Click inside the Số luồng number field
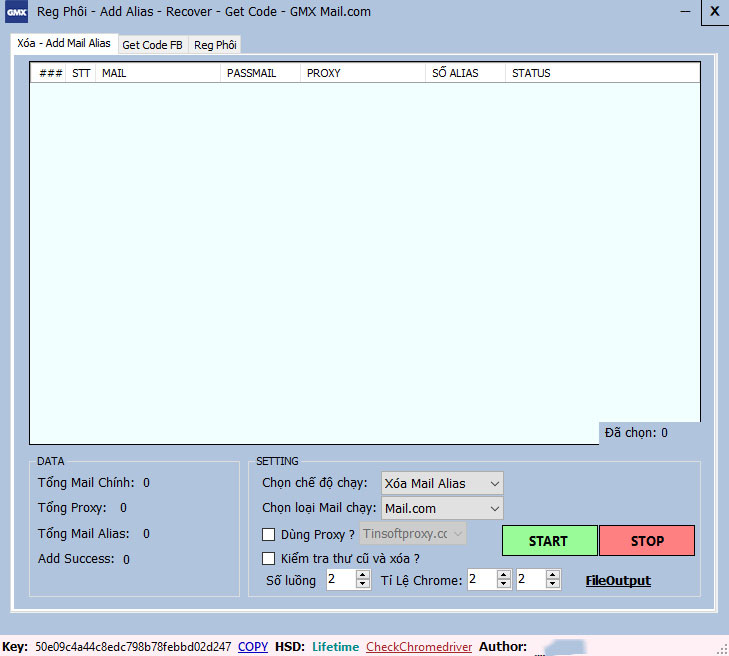Viewport: 729px width, 656px height. [341, 580]
